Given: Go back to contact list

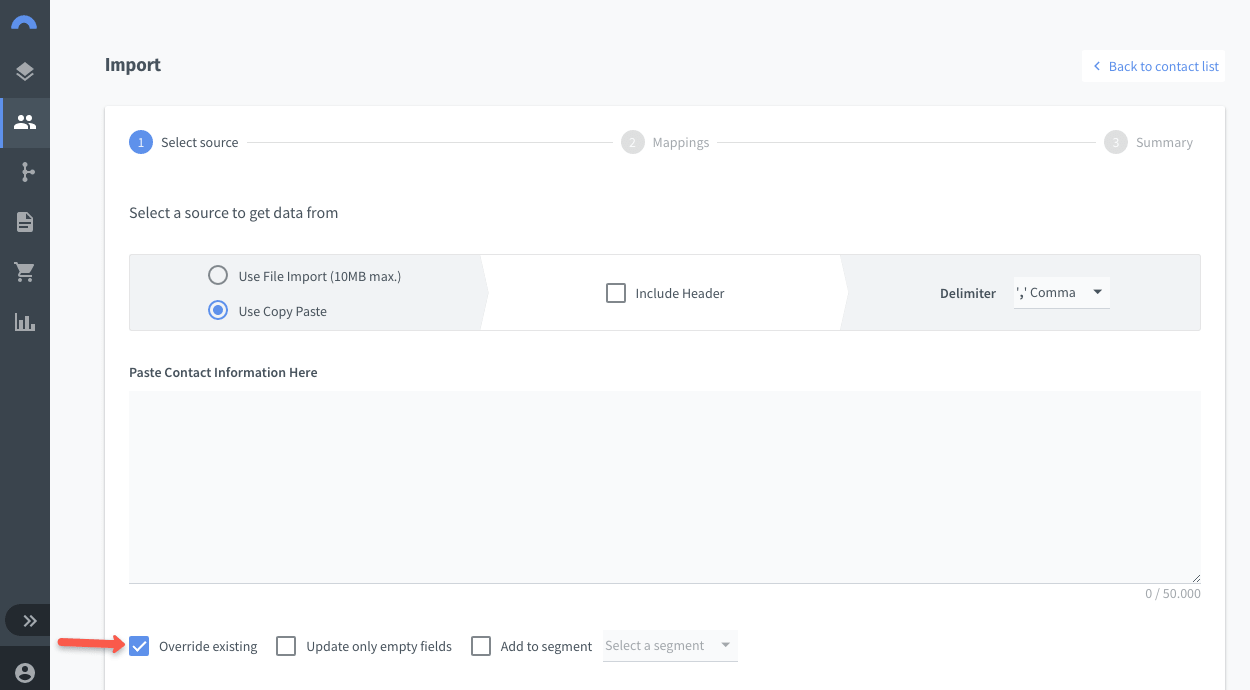Looking at the screenshot, I should pos(1154,66).
